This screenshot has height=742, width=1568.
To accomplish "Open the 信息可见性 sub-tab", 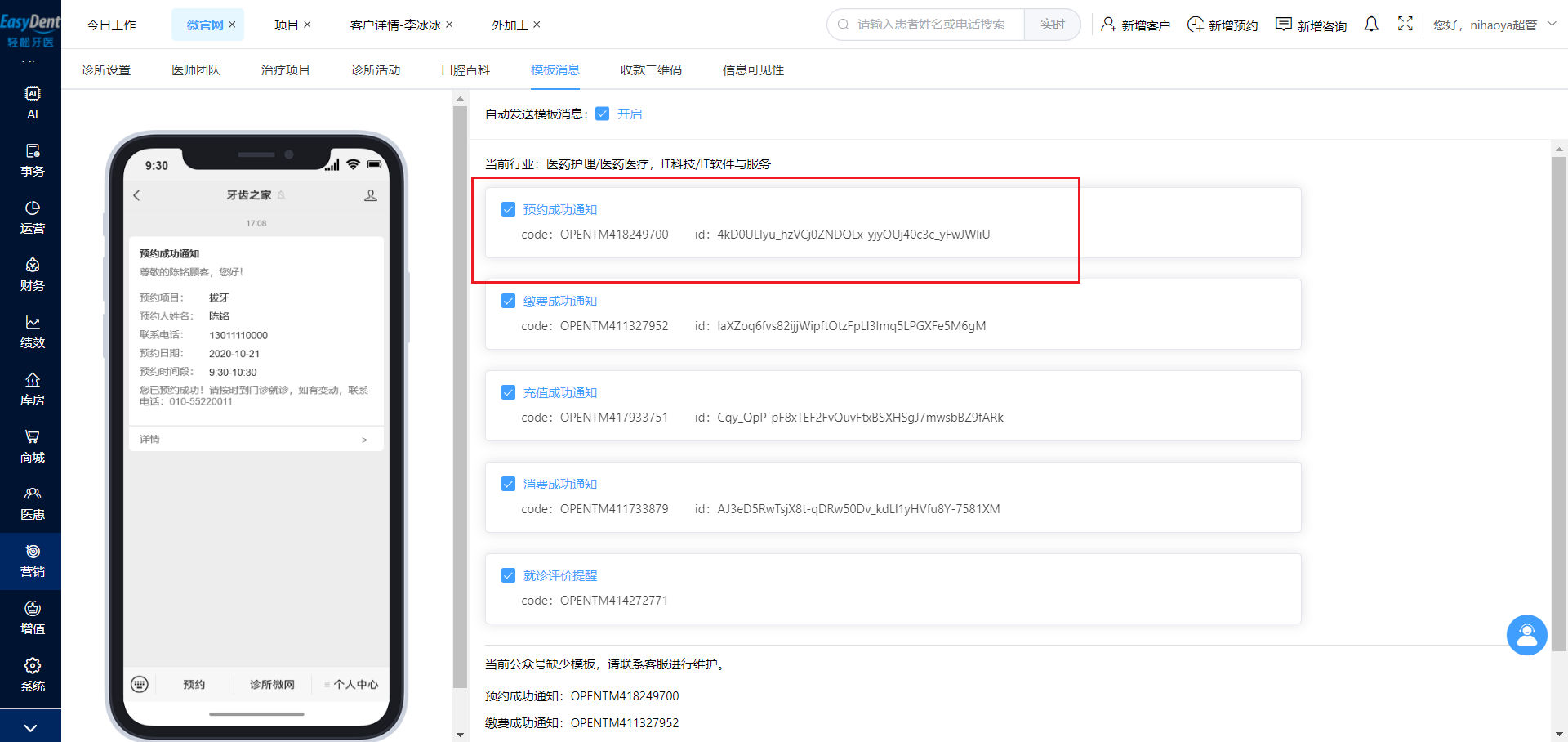I will (753, 69).
